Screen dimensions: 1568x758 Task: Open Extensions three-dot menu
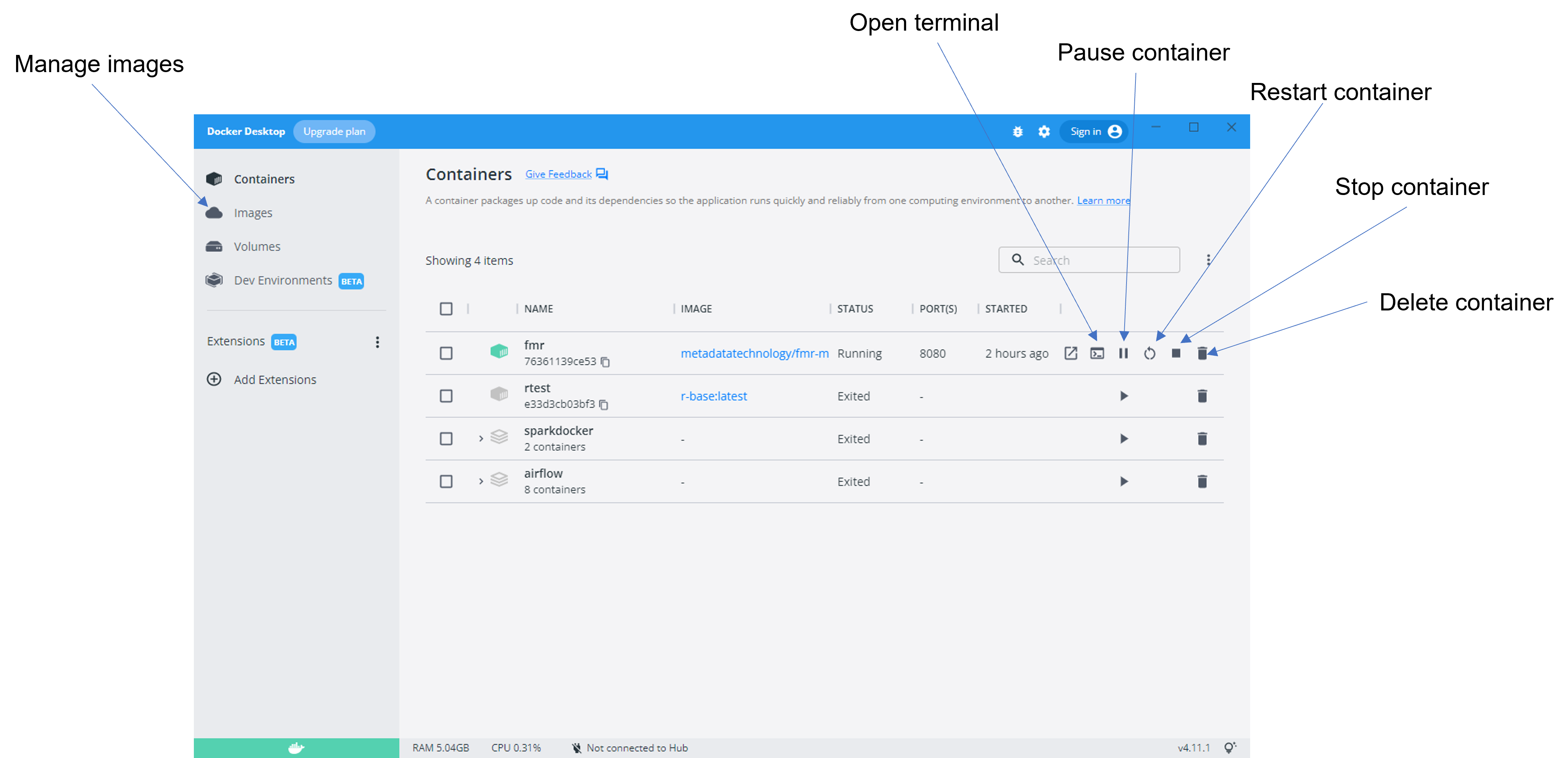[x=377, y=342]
